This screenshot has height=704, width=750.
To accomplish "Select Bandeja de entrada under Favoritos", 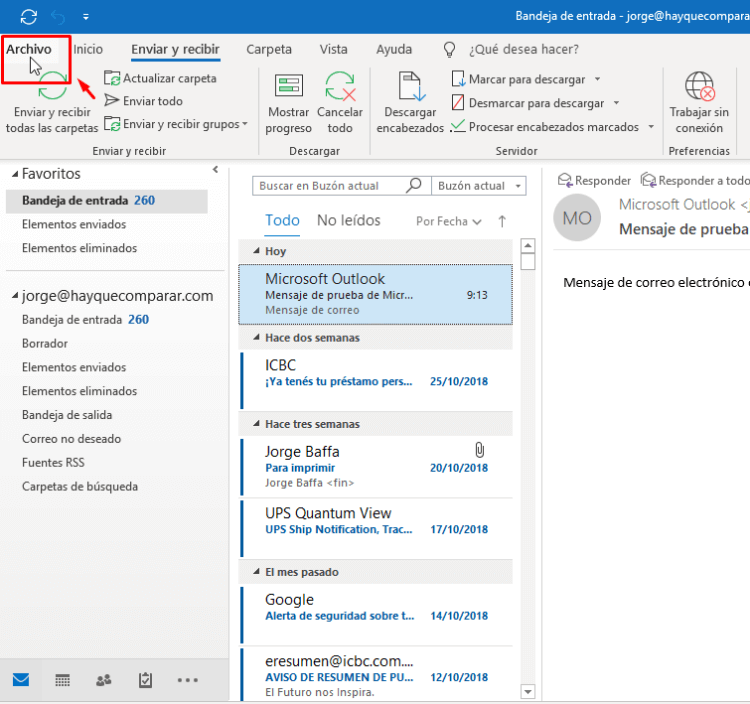I will click(107, 201).
